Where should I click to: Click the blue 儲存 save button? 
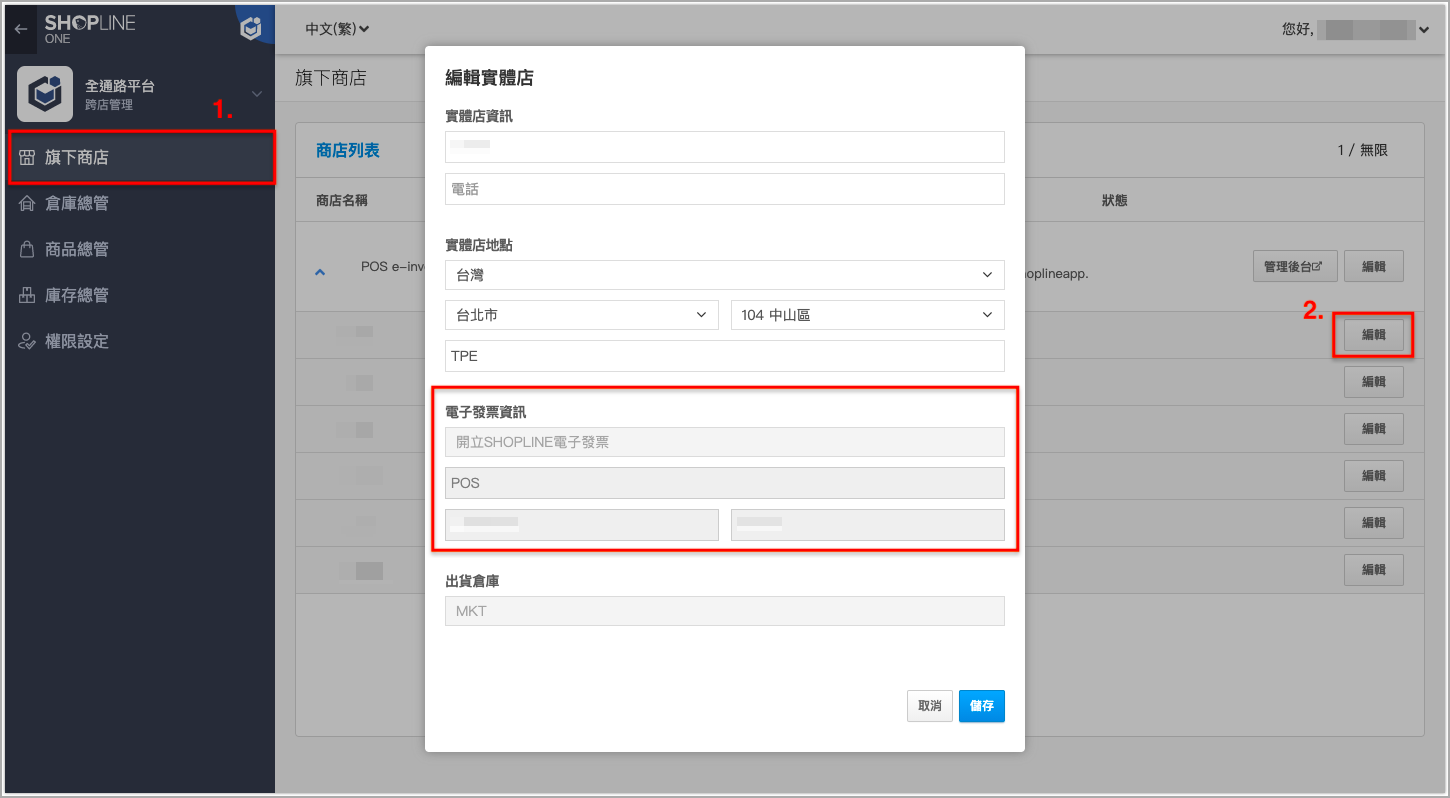tap(982, 706)
